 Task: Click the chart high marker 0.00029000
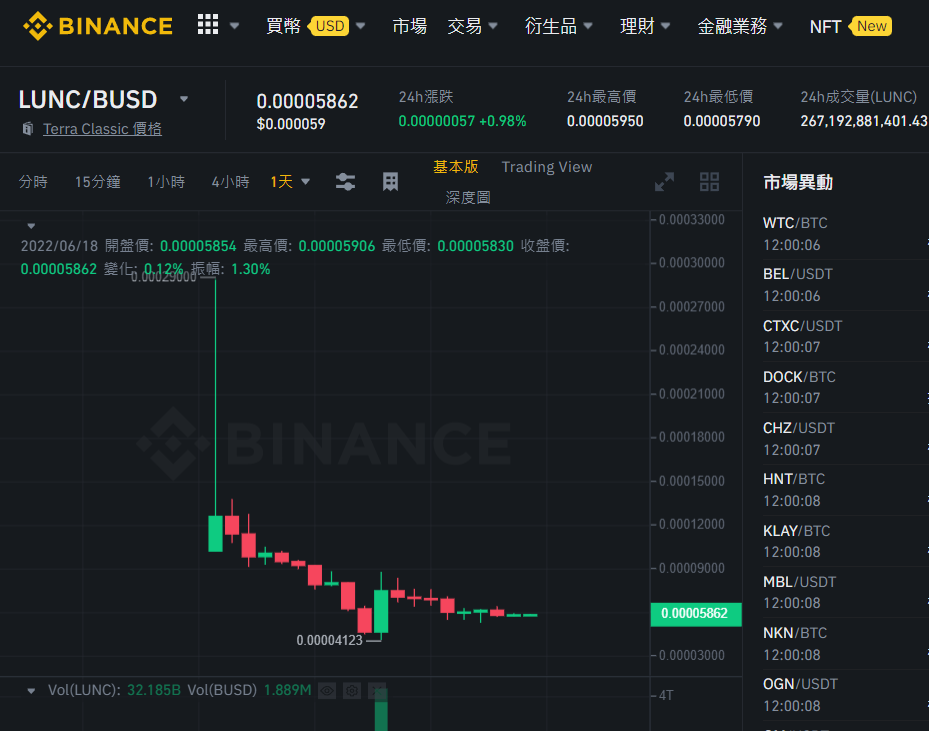[164, 277]
